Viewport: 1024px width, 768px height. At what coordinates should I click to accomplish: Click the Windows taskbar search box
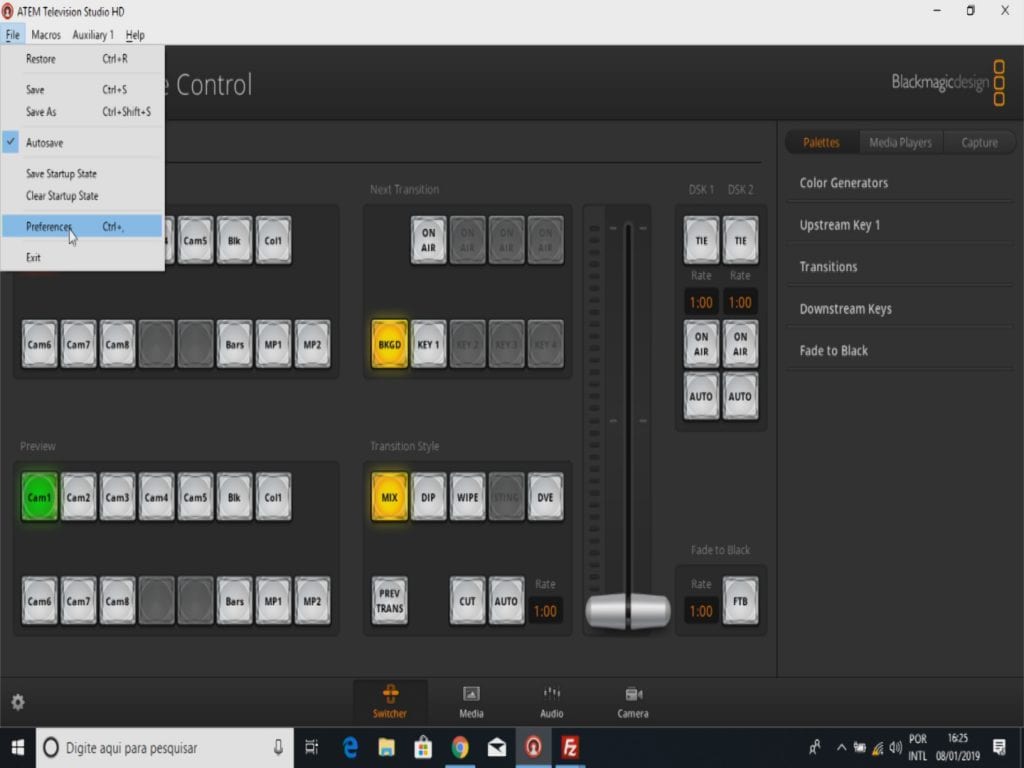point(165,748)
